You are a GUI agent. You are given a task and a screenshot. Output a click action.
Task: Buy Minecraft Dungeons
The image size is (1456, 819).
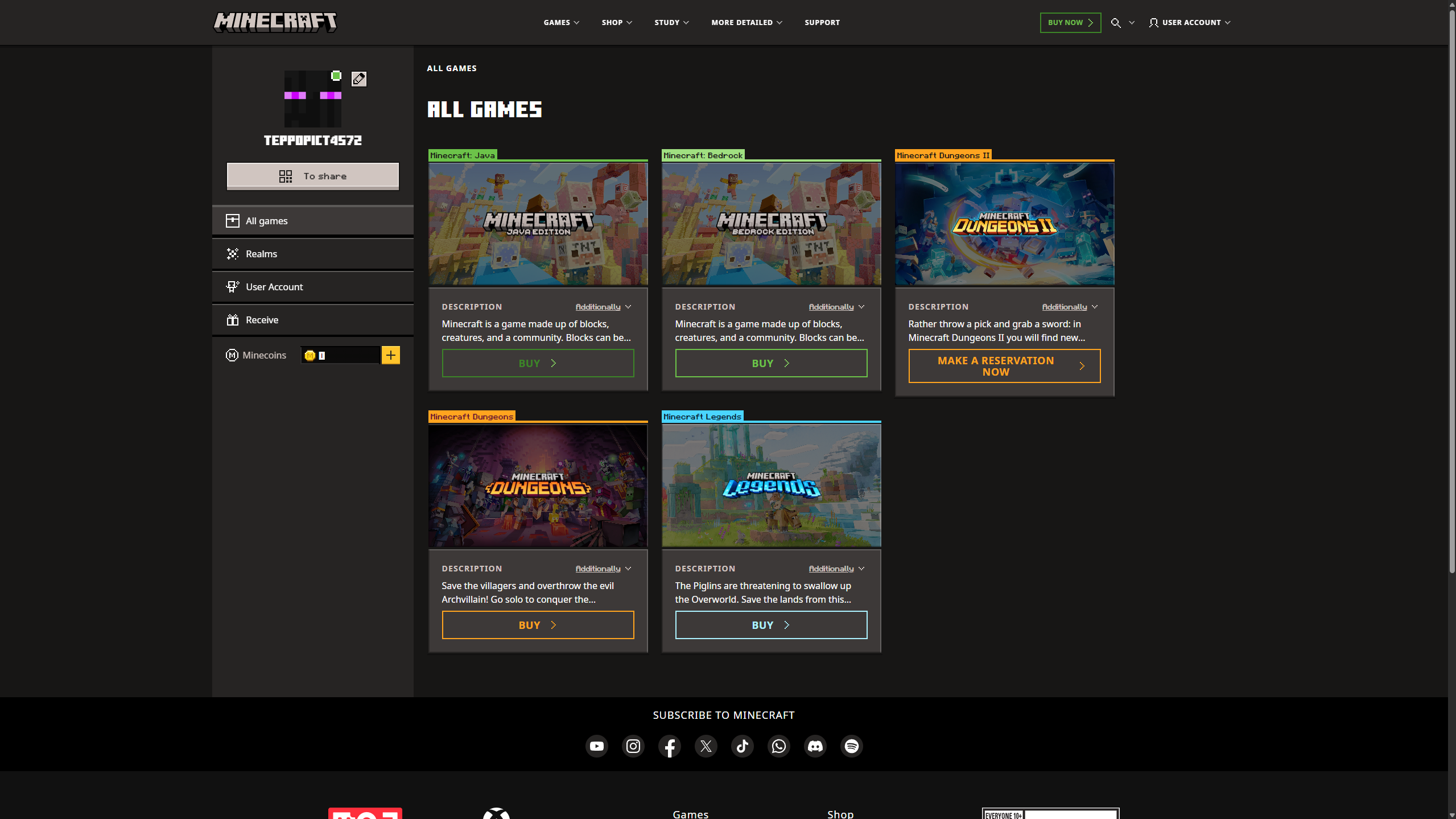coord(538,625)
